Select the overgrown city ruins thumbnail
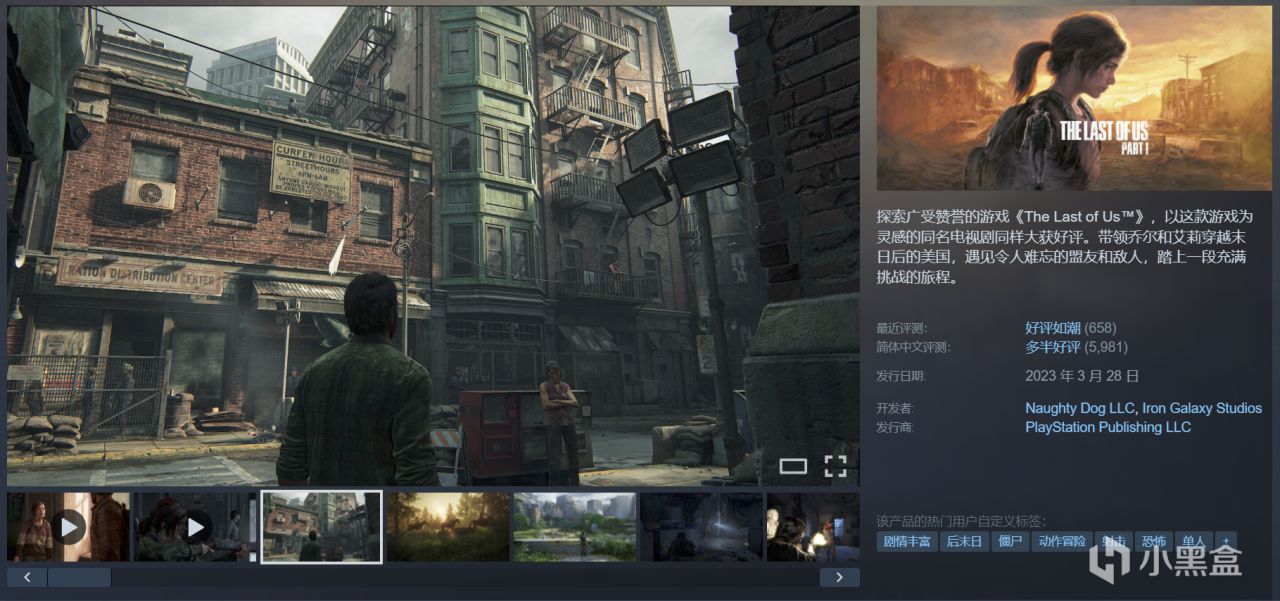1280x601 pixels. pyautogui.click(x=574, y=526)
